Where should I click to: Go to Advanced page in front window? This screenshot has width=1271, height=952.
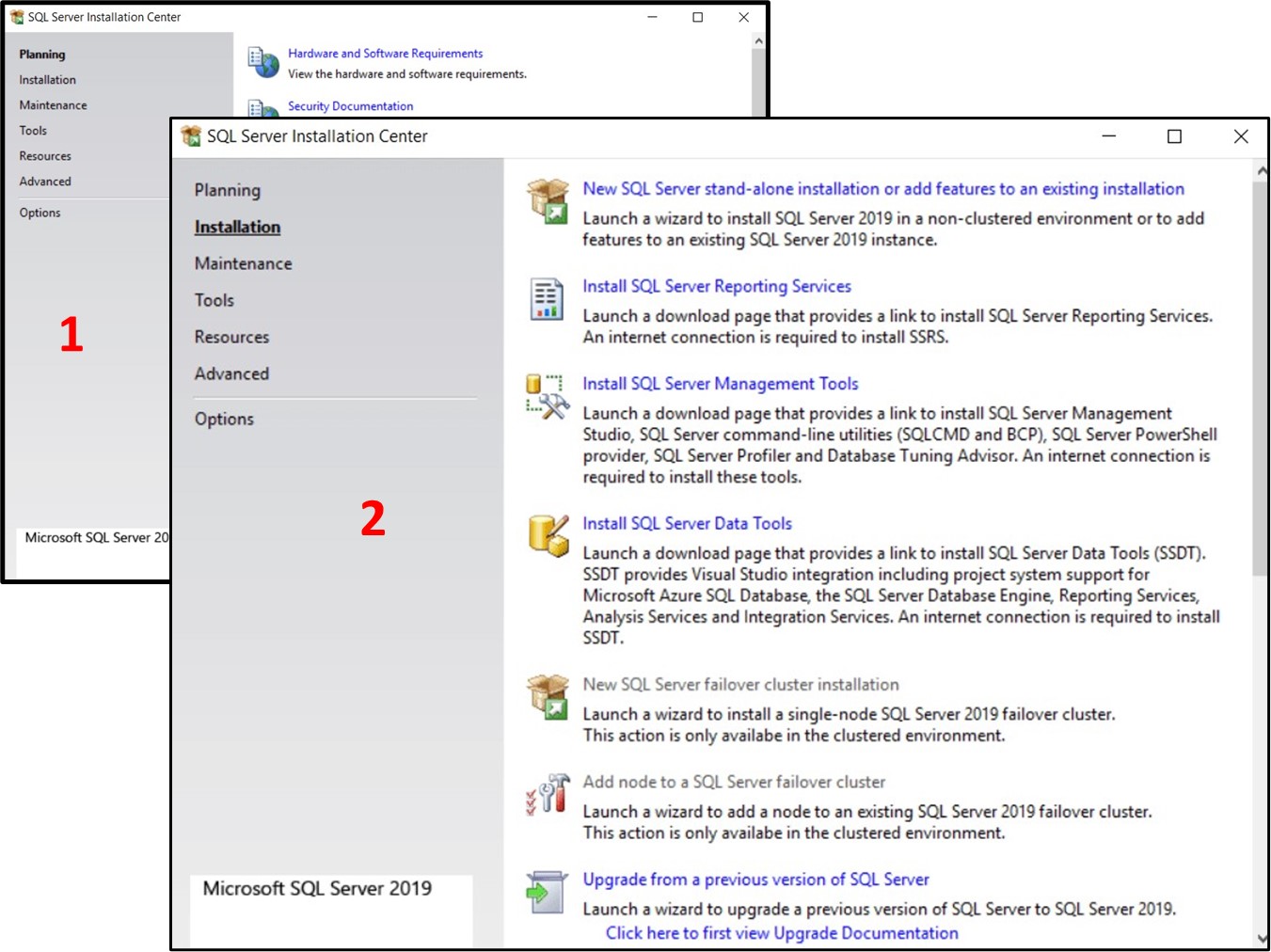[x=231, y=373]
